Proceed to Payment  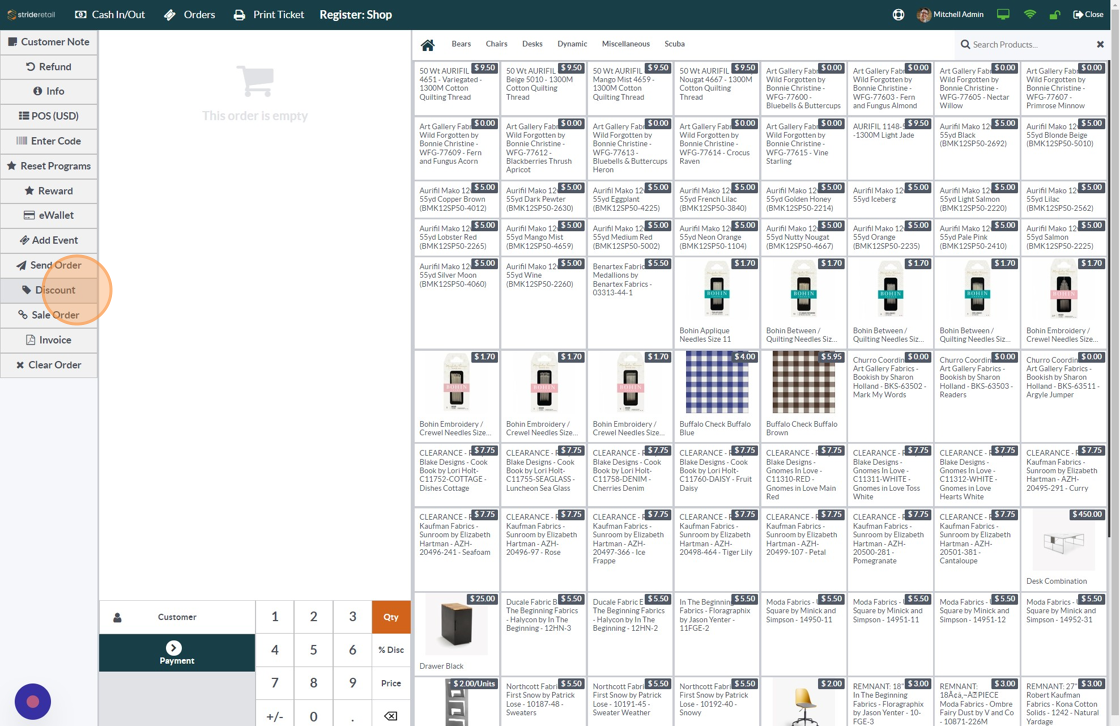click(x=177, y=652)
